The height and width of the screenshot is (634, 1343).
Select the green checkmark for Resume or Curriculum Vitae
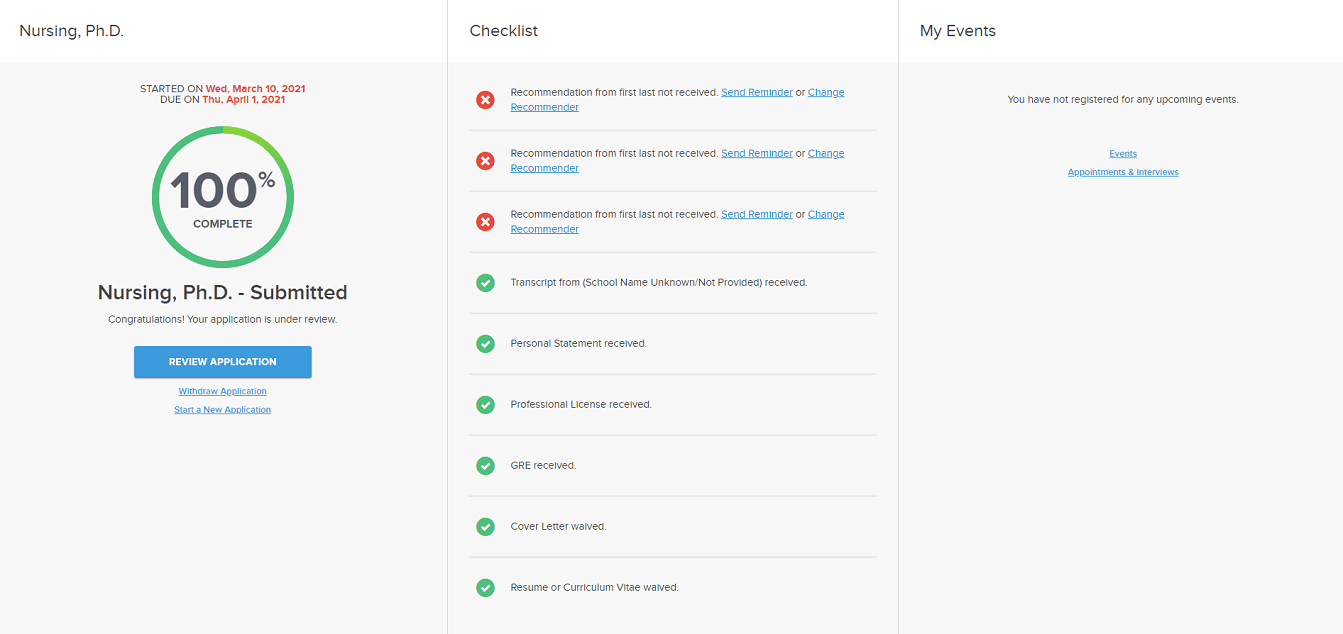point(485,588)
